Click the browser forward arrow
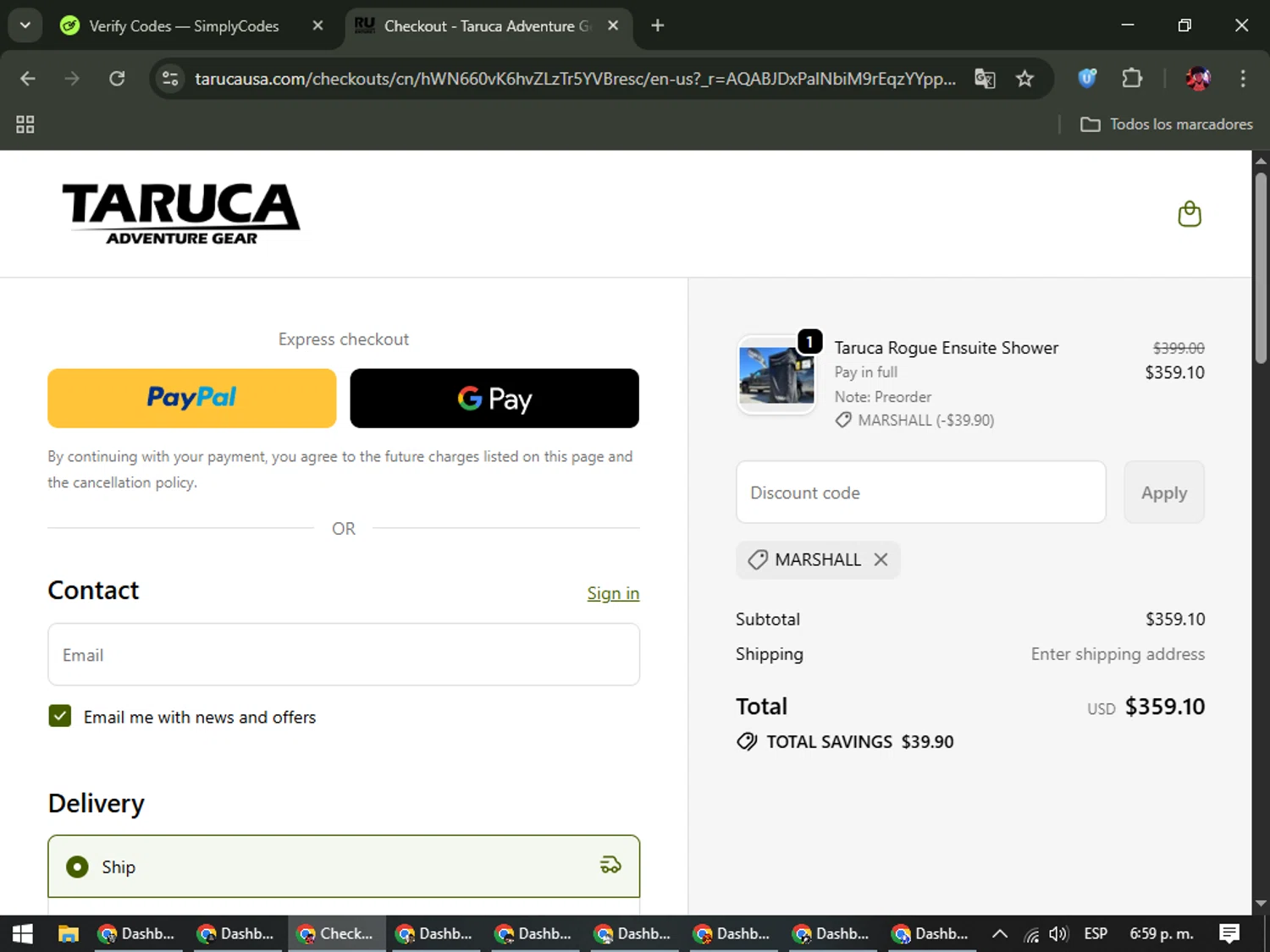The height and width of the screenshot is (952, 1270). [x=72, y=79]
